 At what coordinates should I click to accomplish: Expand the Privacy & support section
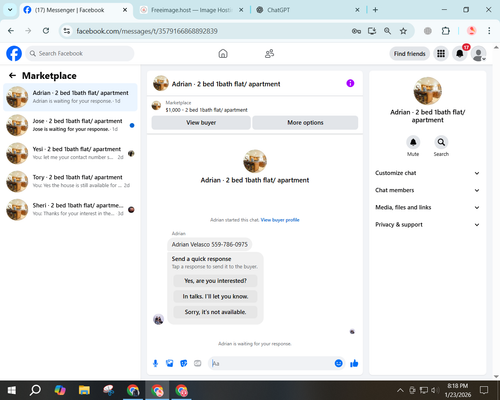(427, 225)
